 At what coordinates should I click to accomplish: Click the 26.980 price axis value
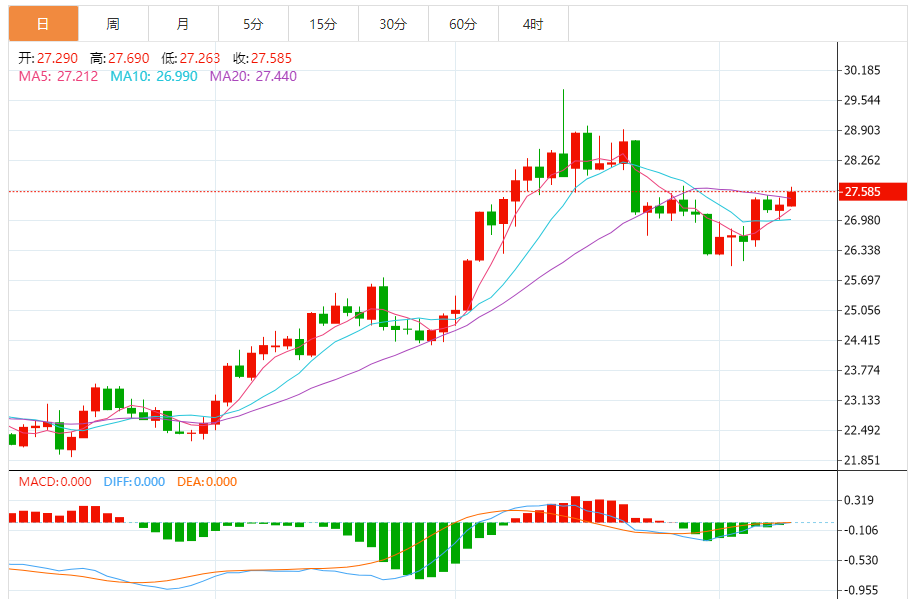[x=862, y=220]
